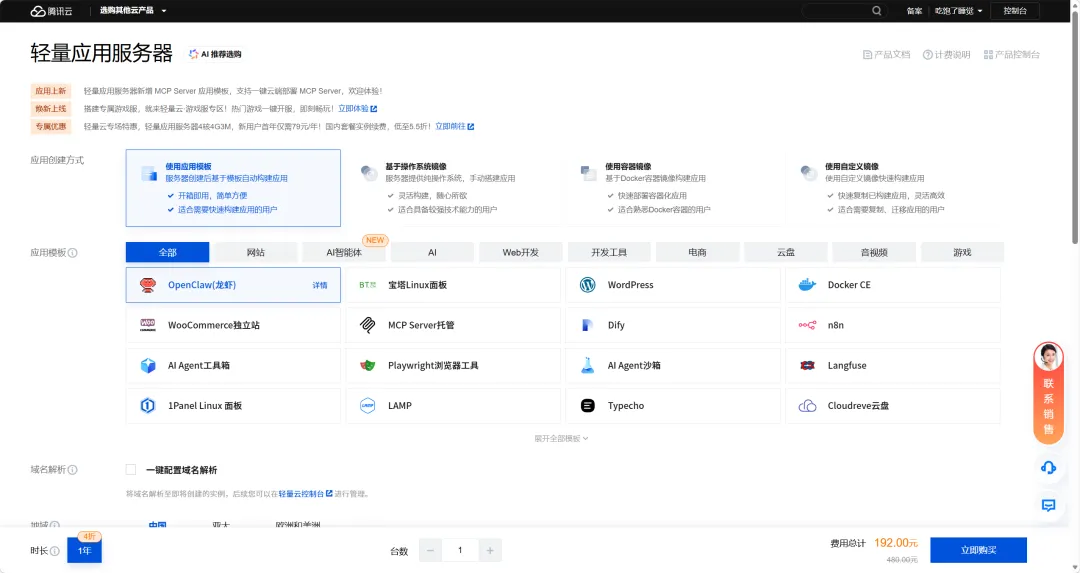Click the search magnifier icon

coord(876,11)
